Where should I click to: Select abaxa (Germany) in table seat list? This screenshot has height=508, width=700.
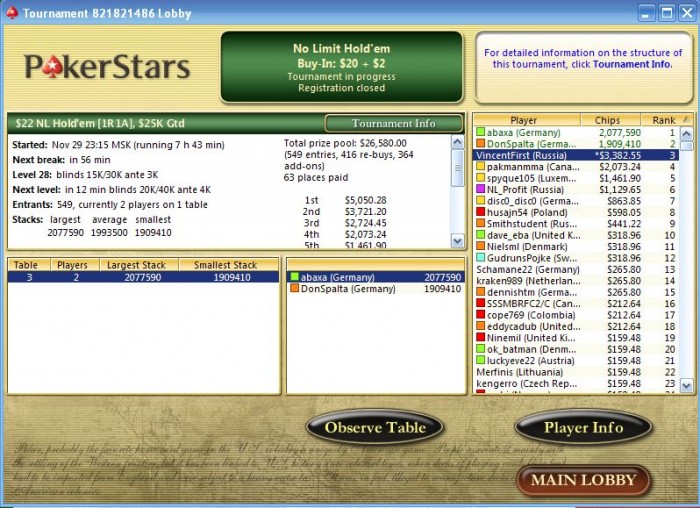click(x=375, y=277)
